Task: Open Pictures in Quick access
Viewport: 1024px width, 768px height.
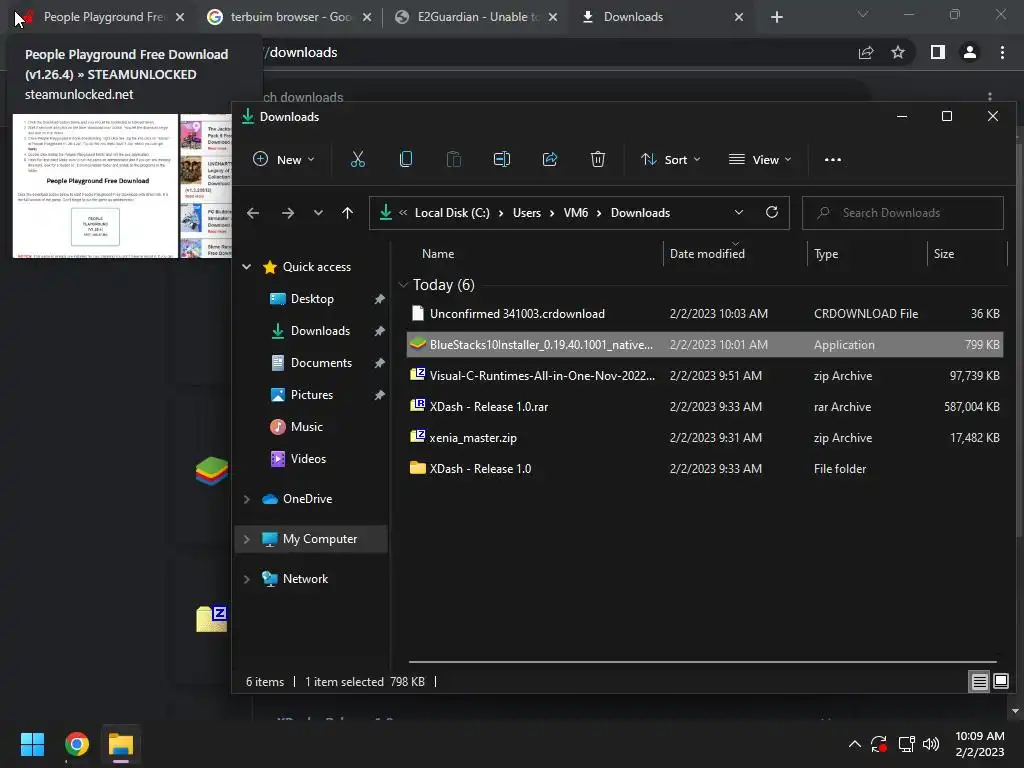Action: pyautogui.click(x=312, y=394)
